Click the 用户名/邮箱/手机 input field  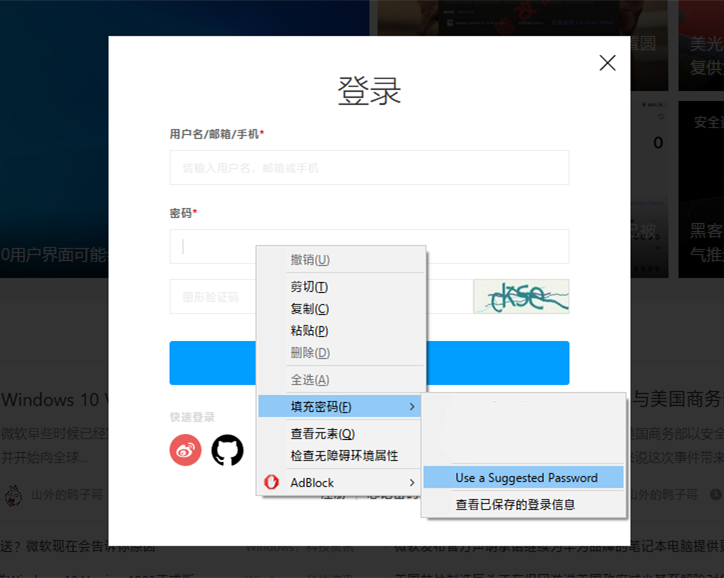click(369, 168)
